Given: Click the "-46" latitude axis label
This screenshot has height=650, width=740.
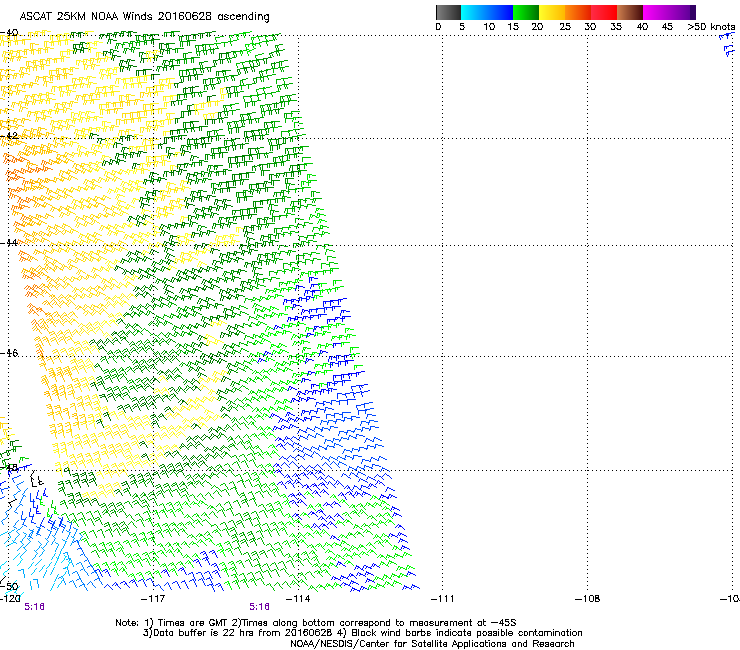Looking at the screenshot, I should pyautogui.click(x=9, y=353).
